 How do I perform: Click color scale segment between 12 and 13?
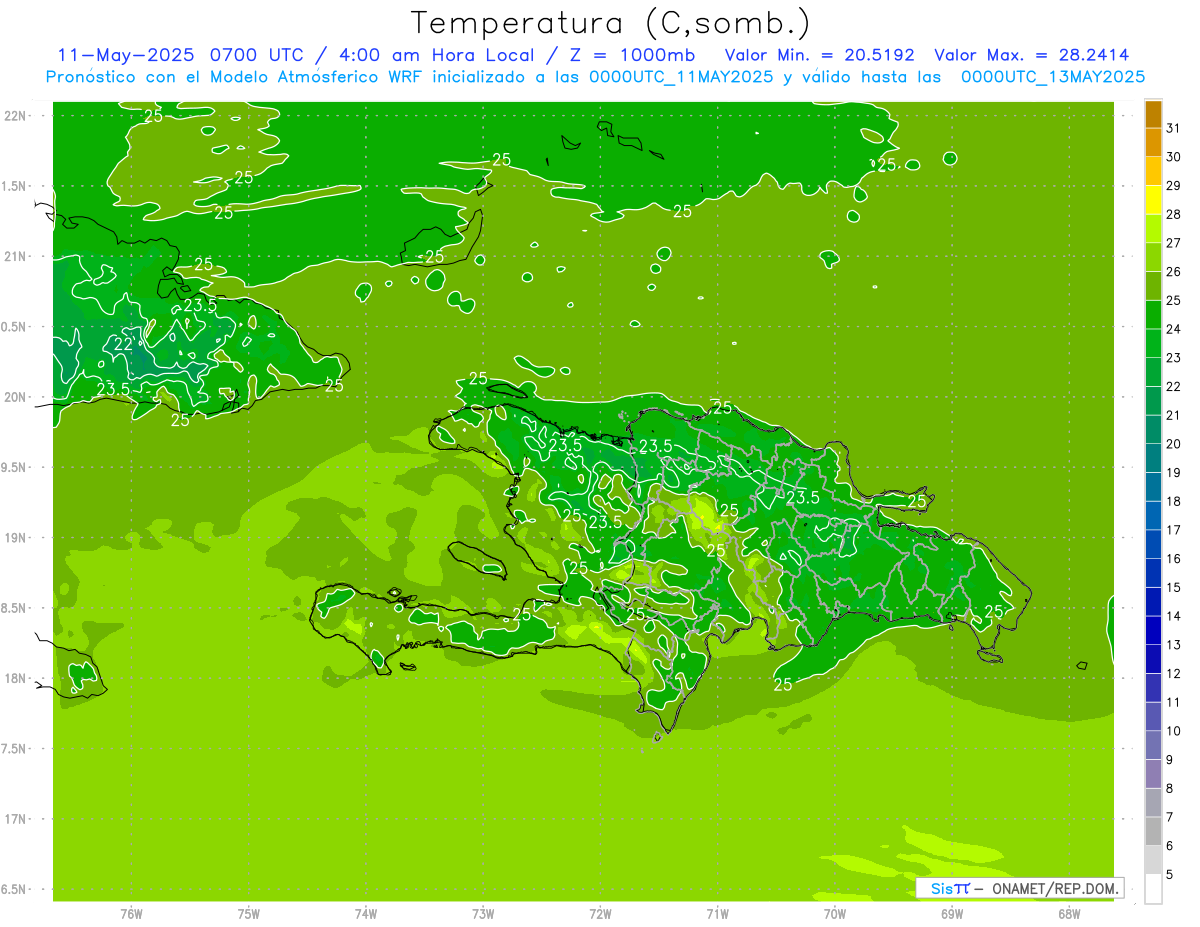[1153, 659]
